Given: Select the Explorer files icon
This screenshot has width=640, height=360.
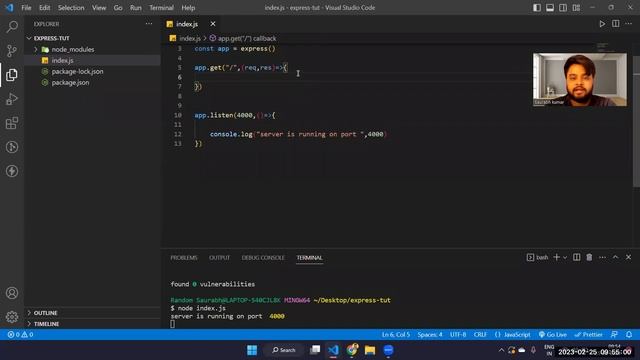Looking at the screenshot, I should (x=12, y=75).
